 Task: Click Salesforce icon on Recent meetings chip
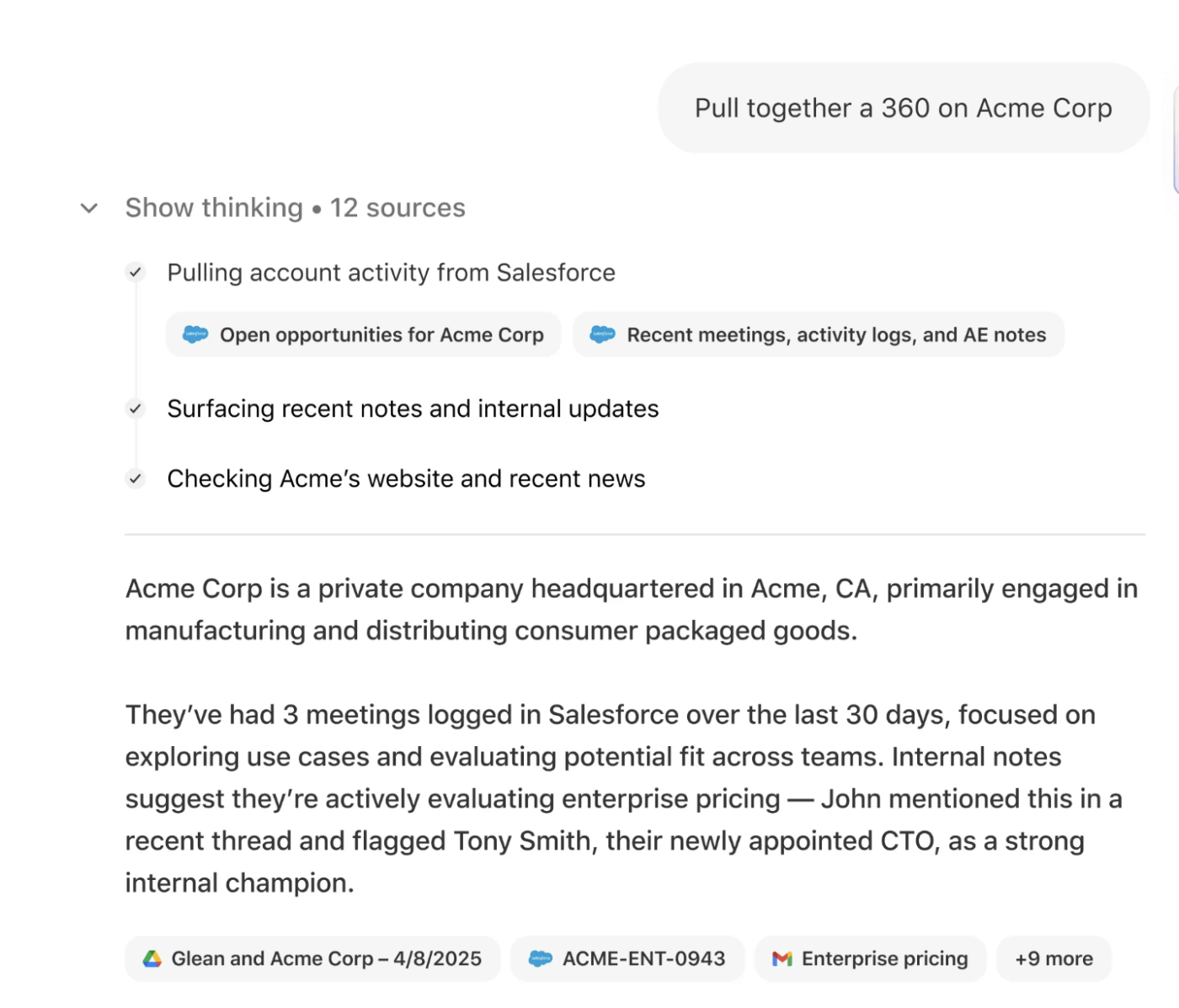(x=603, y=334)
